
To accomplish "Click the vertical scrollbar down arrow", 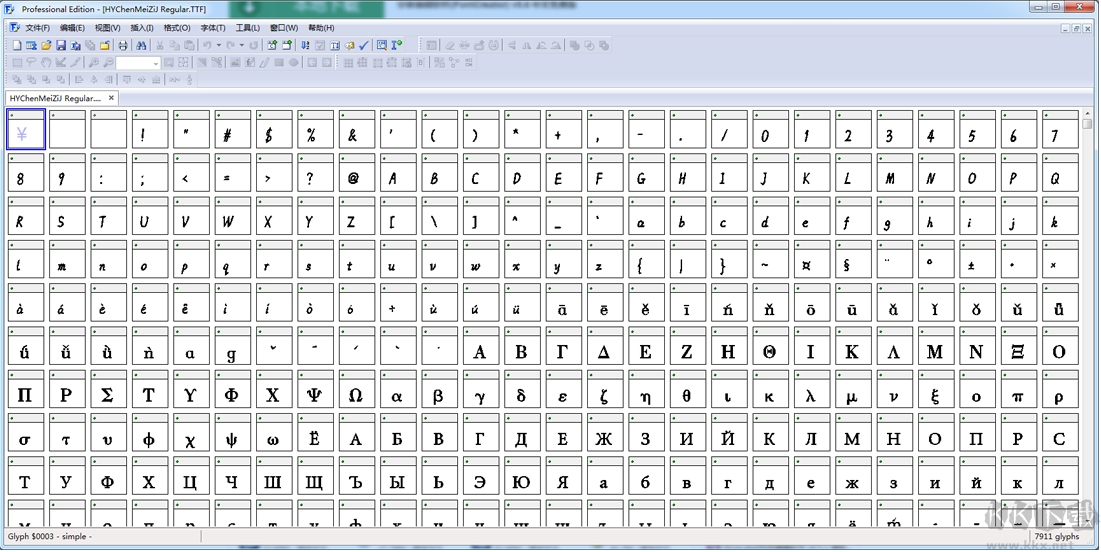I will point(1088,519).
